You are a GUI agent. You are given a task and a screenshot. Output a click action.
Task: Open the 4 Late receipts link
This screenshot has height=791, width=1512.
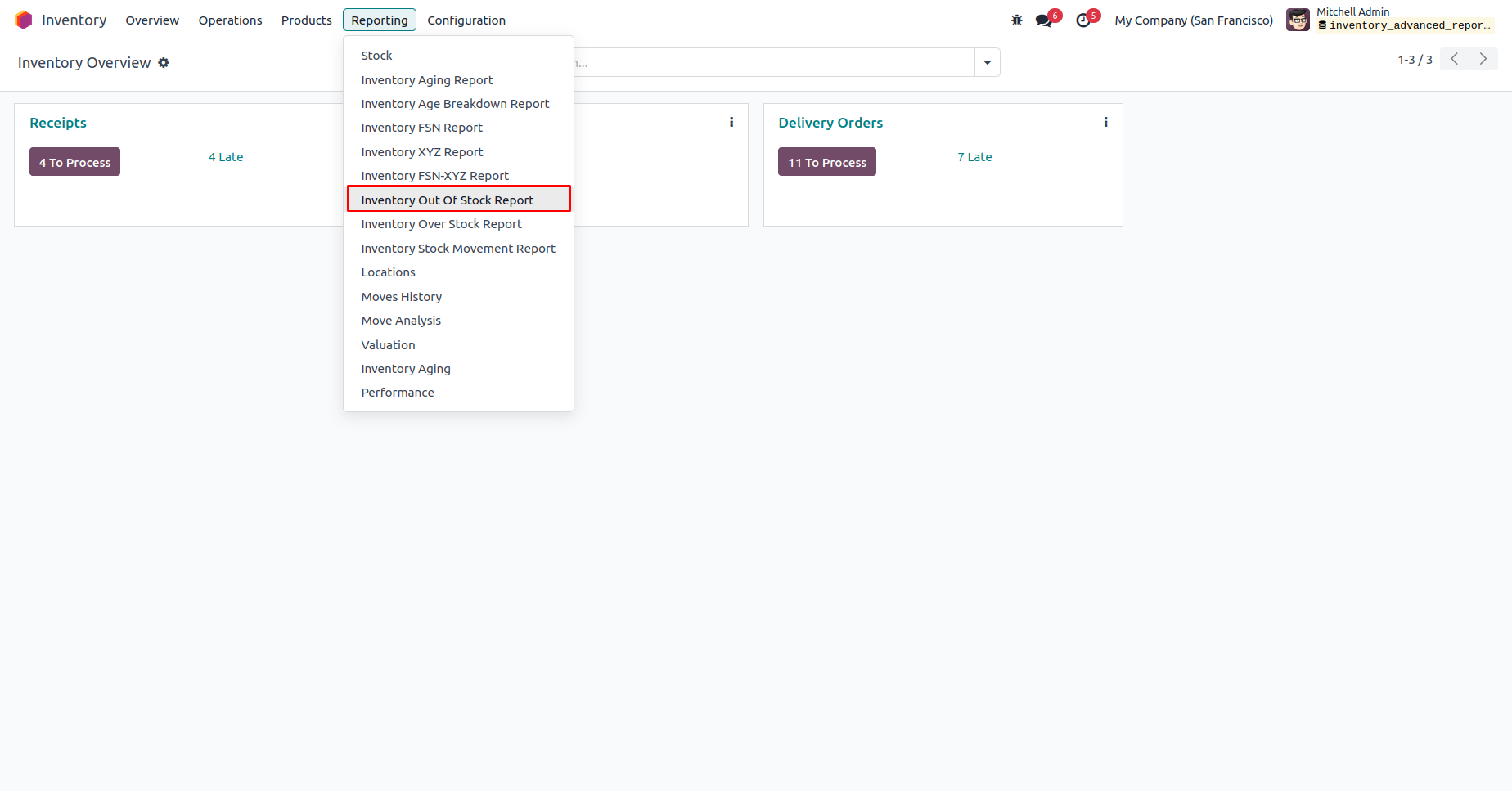coord(226,157)
